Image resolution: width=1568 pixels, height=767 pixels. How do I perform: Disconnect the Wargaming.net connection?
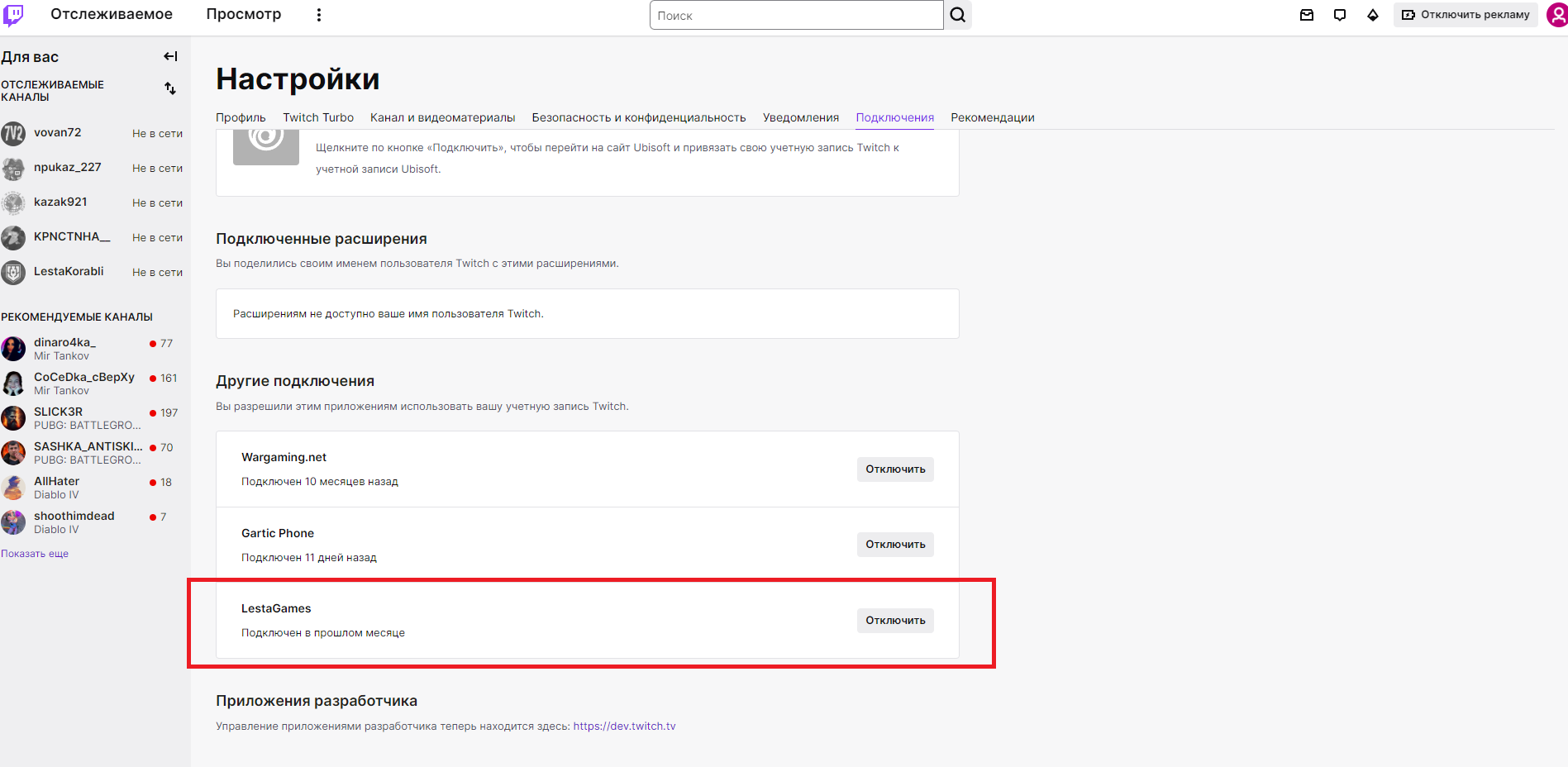coord(895,469)
